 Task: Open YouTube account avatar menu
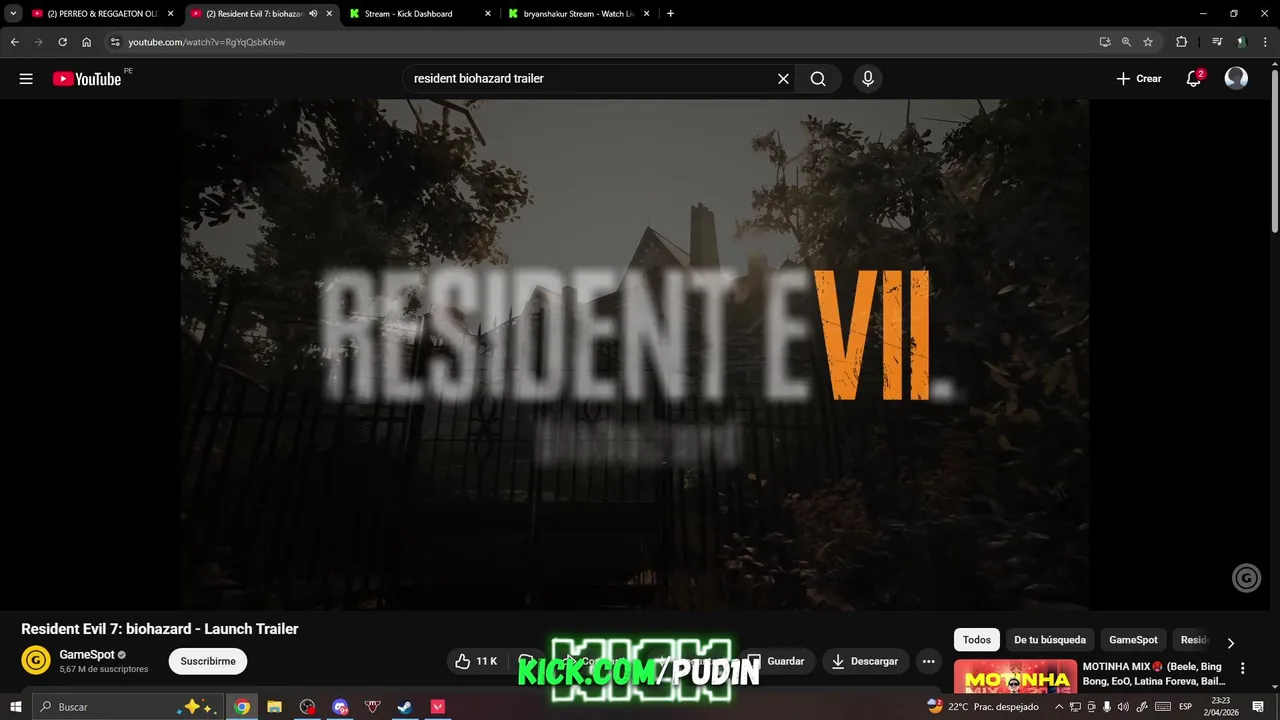click(1236, 79)
